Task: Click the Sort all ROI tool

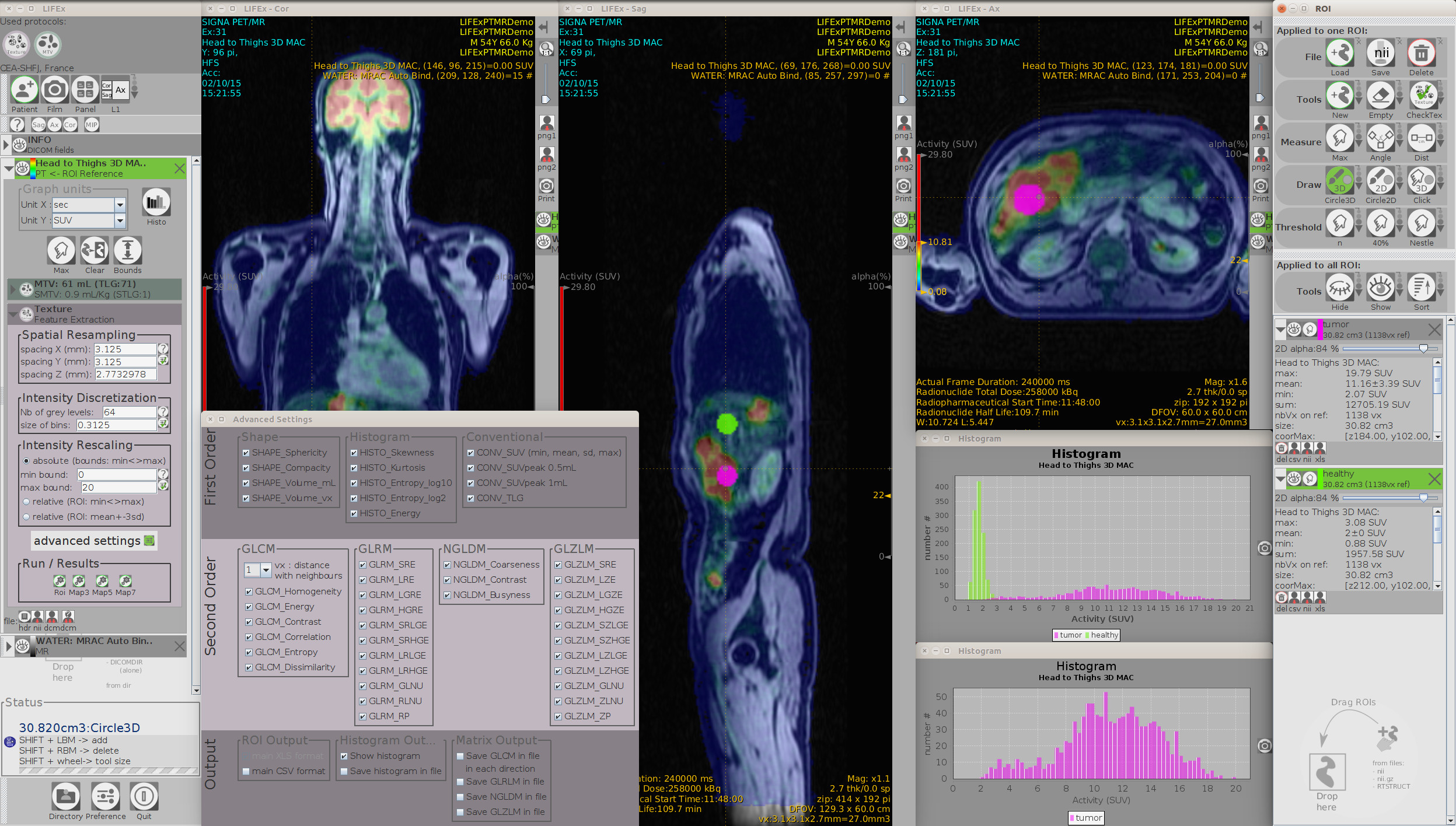Action: (1421, 288)
